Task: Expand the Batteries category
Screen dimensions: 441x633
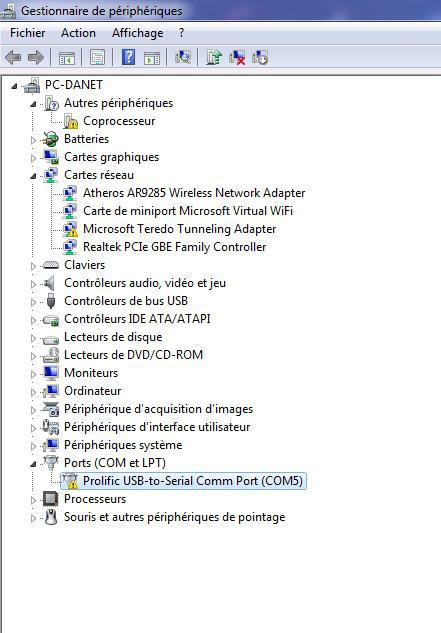Action: [34, 140]
